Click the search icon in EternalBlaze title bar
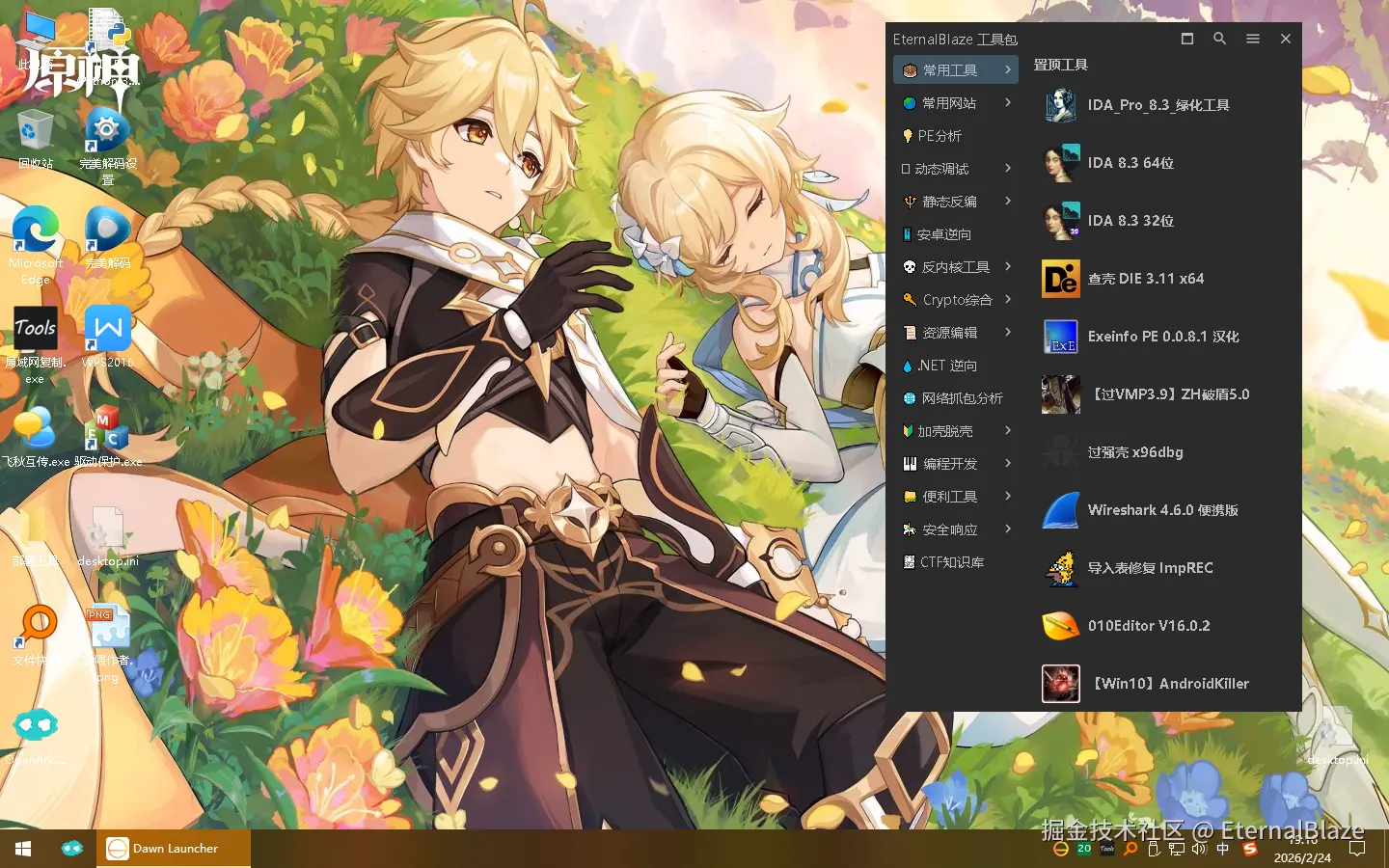Viewport: 1389px width, 868px height. [x=1220, y=39]
